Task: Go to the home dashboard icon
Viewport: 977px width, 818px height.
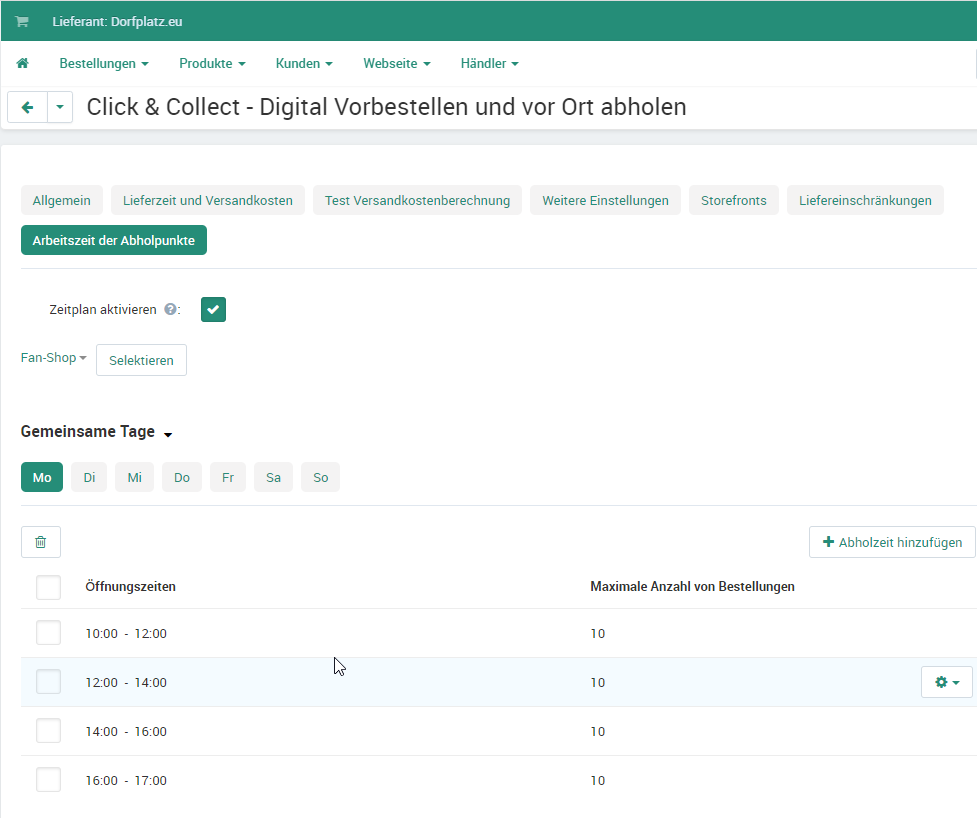Action: pos(22,63)
